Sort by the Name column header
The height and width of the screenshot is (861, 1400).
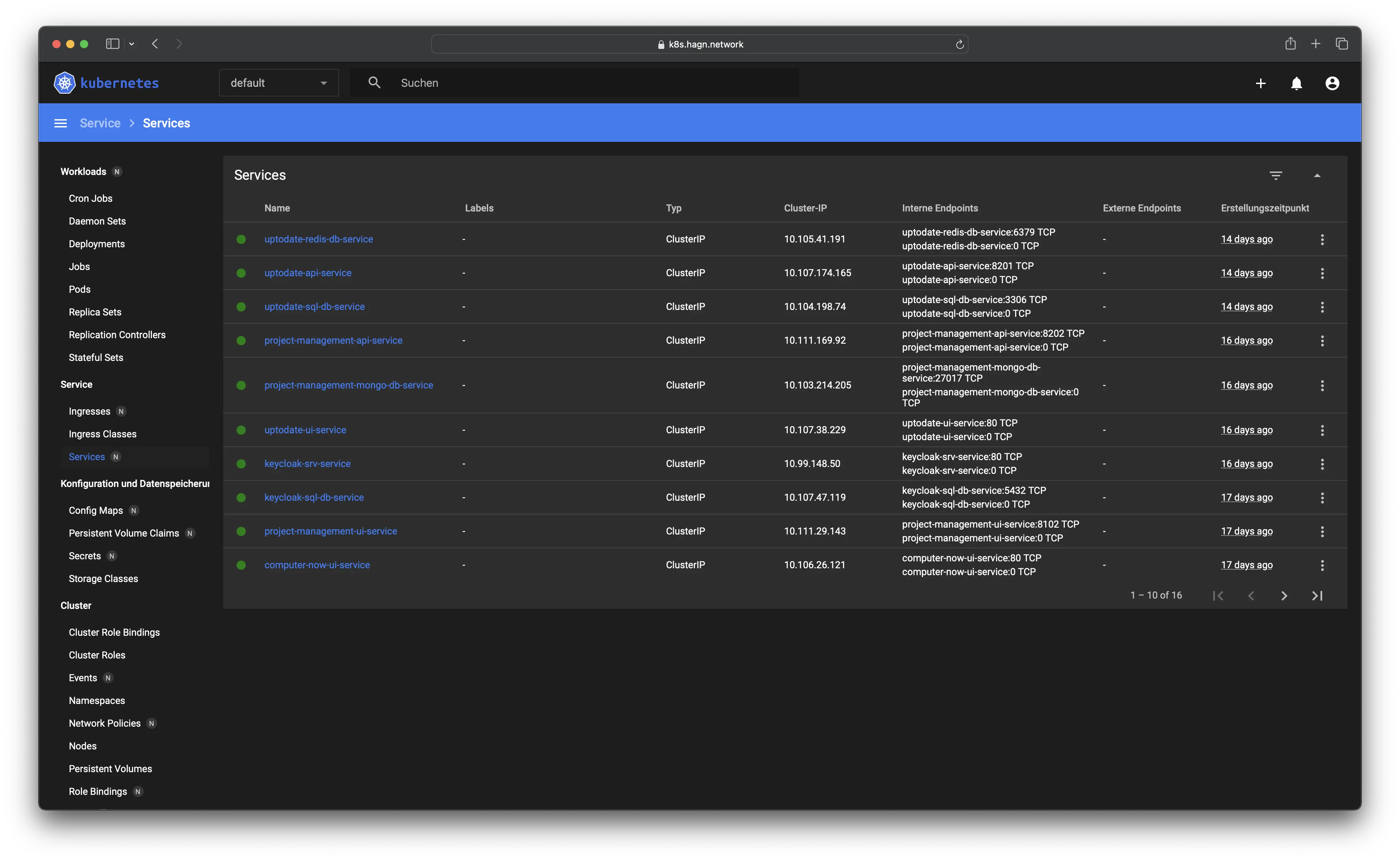tap(277, 208)
